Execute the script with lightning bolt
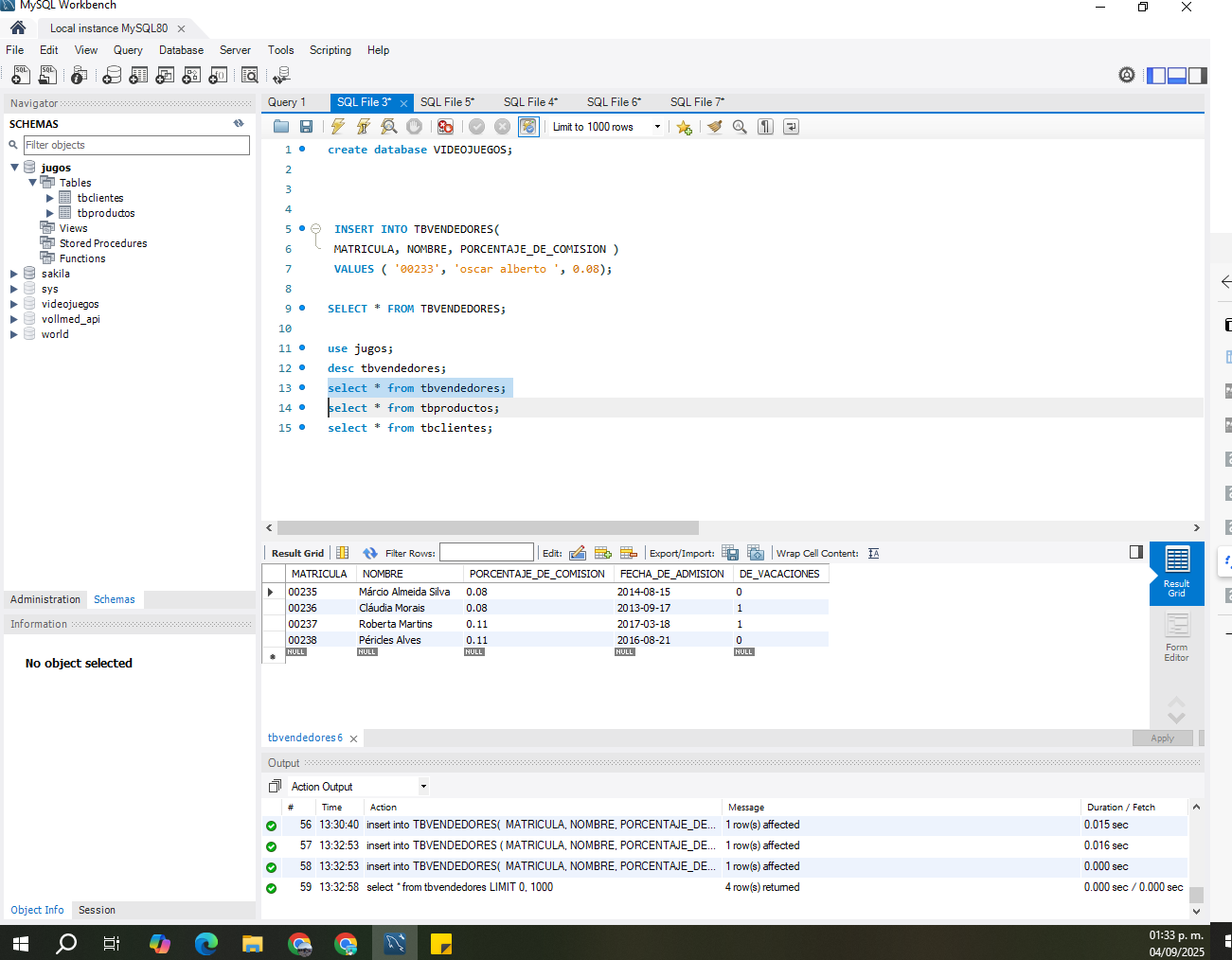1232x960 pixels. tap(338, 127)
